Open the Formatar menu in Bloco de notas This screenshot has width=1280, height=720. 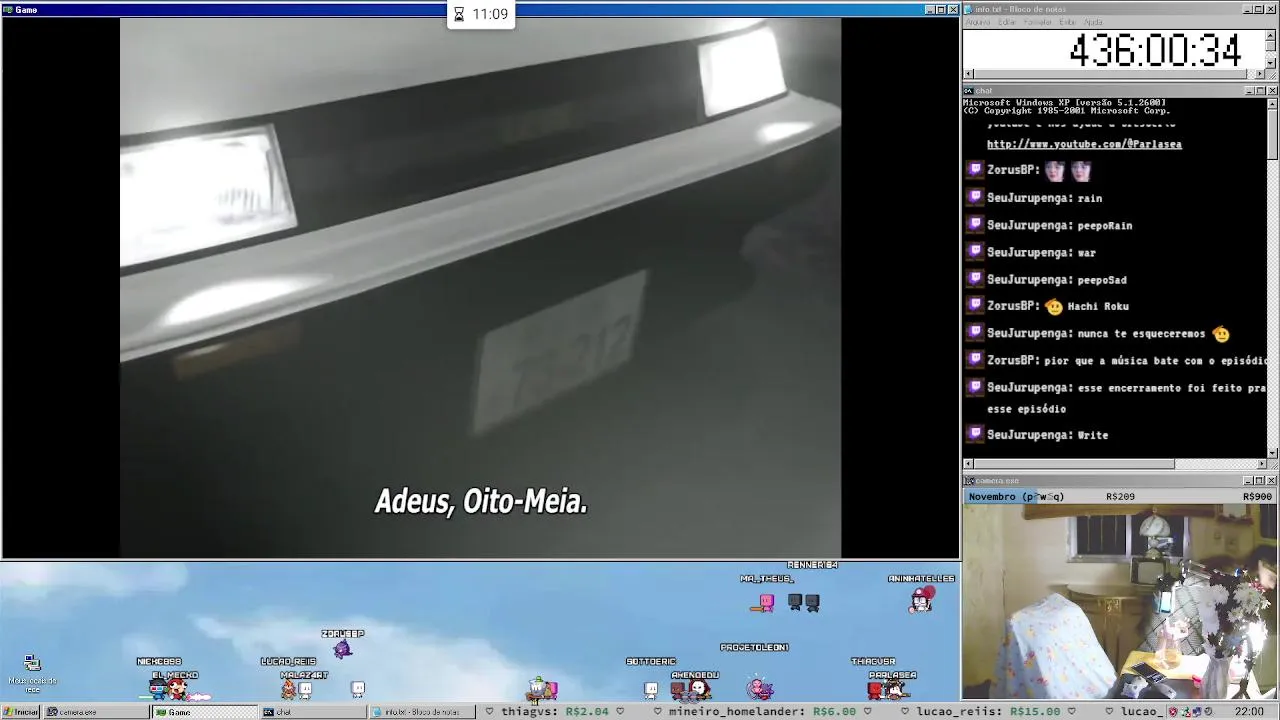coord(1038,22)
